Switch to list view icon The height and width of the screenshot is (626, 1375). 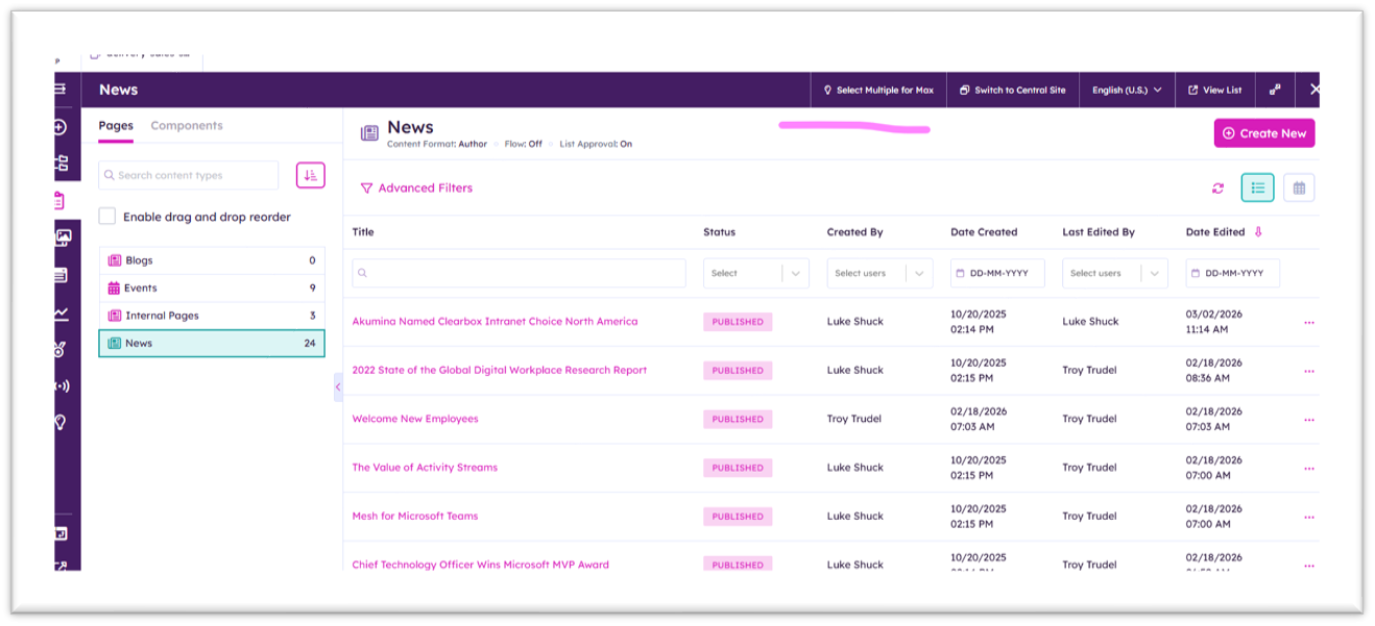pos(1258,188)
